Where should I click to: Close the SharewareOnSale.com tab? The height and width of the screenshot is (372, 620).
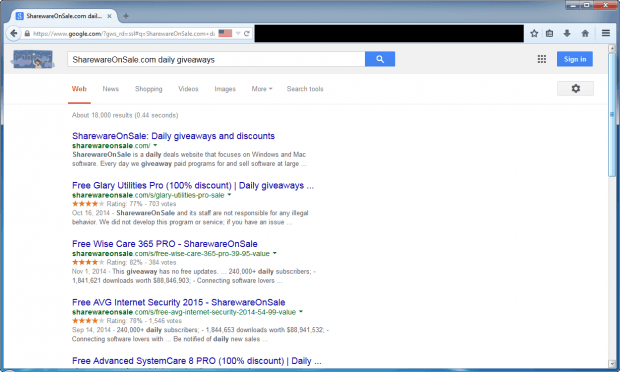pyautogui.click(x=109, y=16)
